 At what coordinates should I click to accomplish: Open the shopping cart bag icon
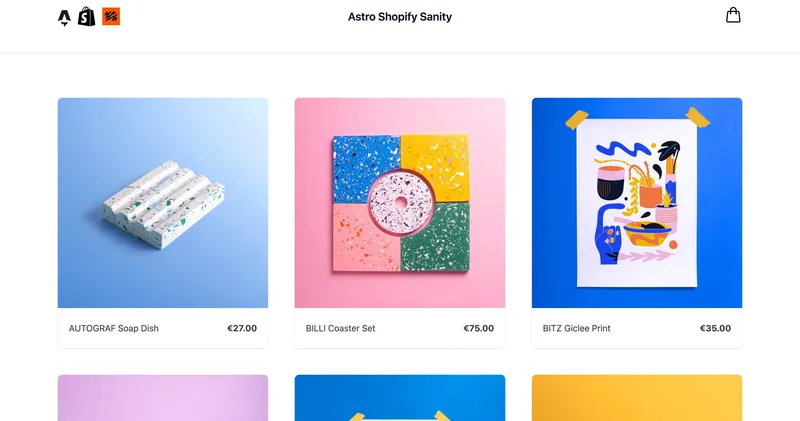pos(733,15)
